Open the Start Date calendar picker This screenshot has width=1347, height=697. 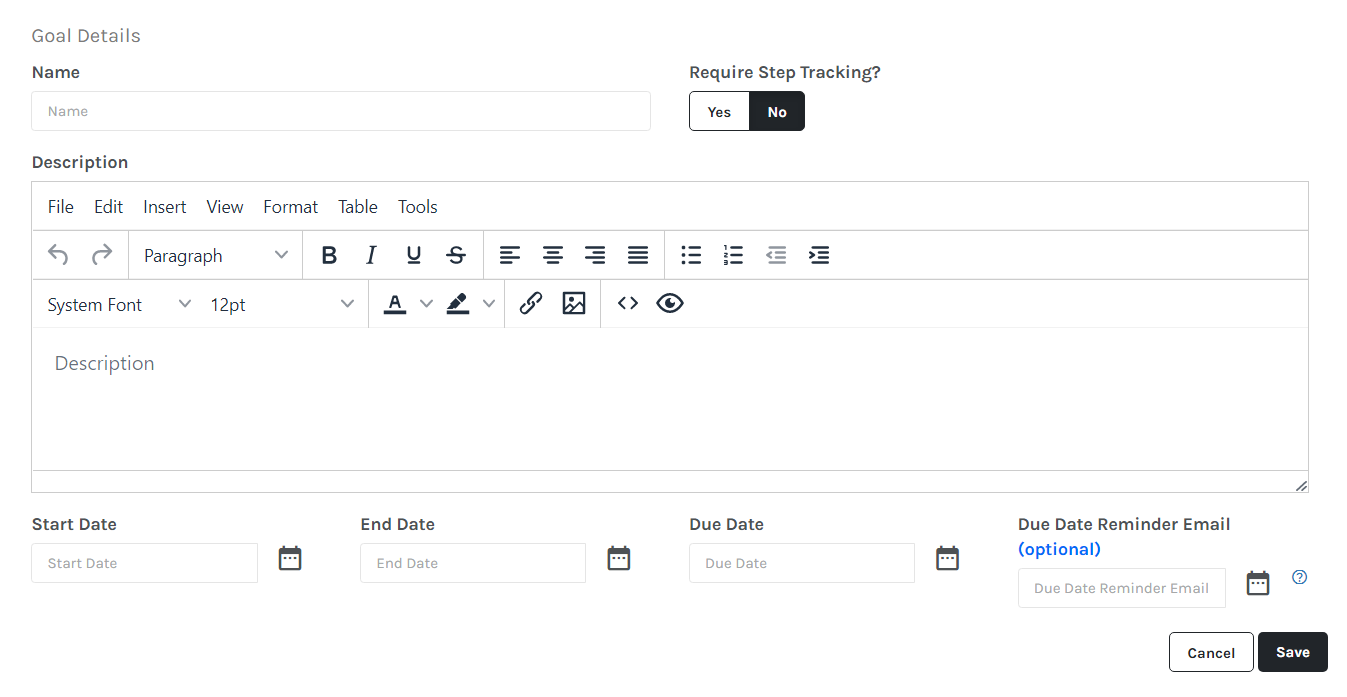[x=290, y=559]
